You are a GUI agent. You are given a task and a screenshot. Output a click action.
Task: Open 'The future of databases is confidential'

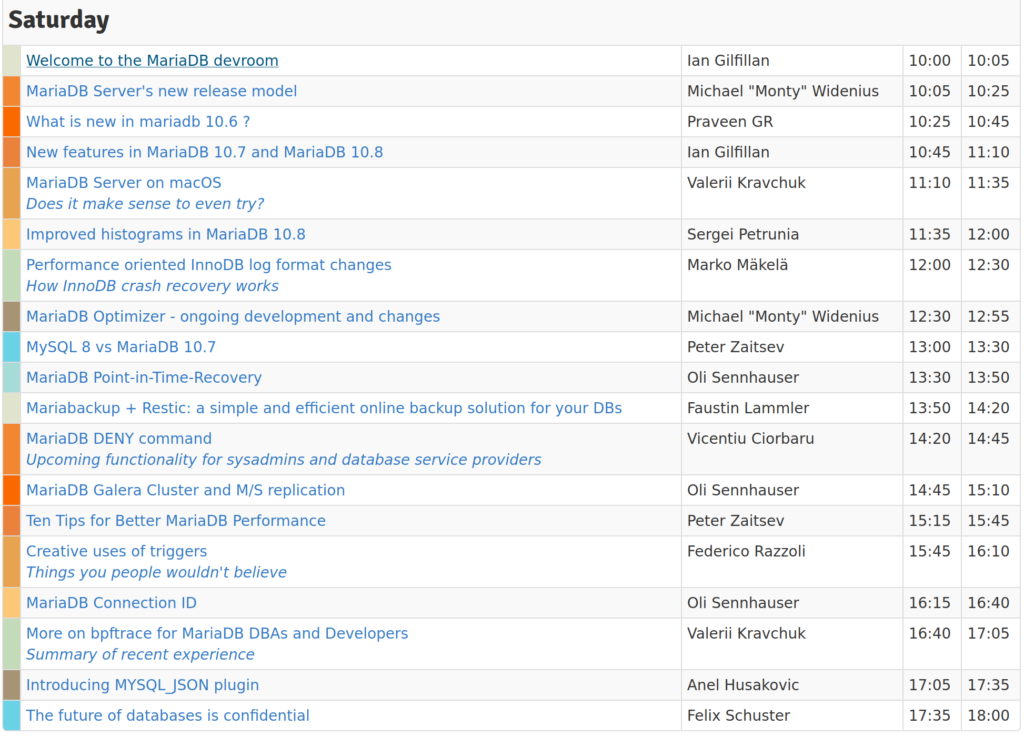coord(168,716)
